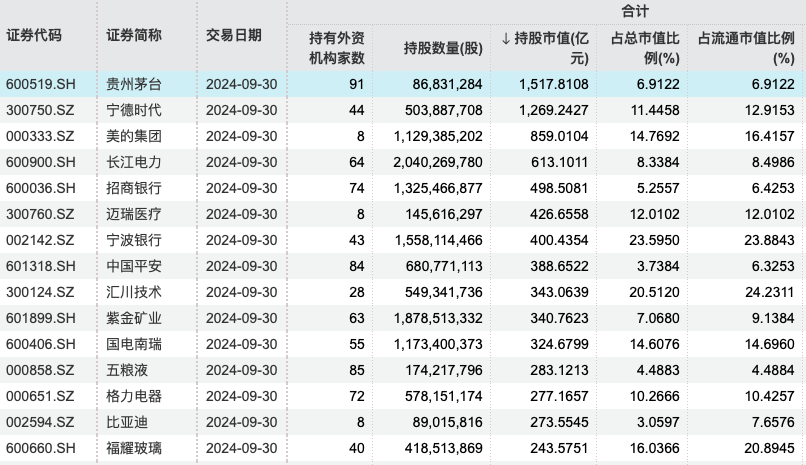The image size is (806, 465).
Task: Click the 五粮液 name cell
Action: coord(127,370)
